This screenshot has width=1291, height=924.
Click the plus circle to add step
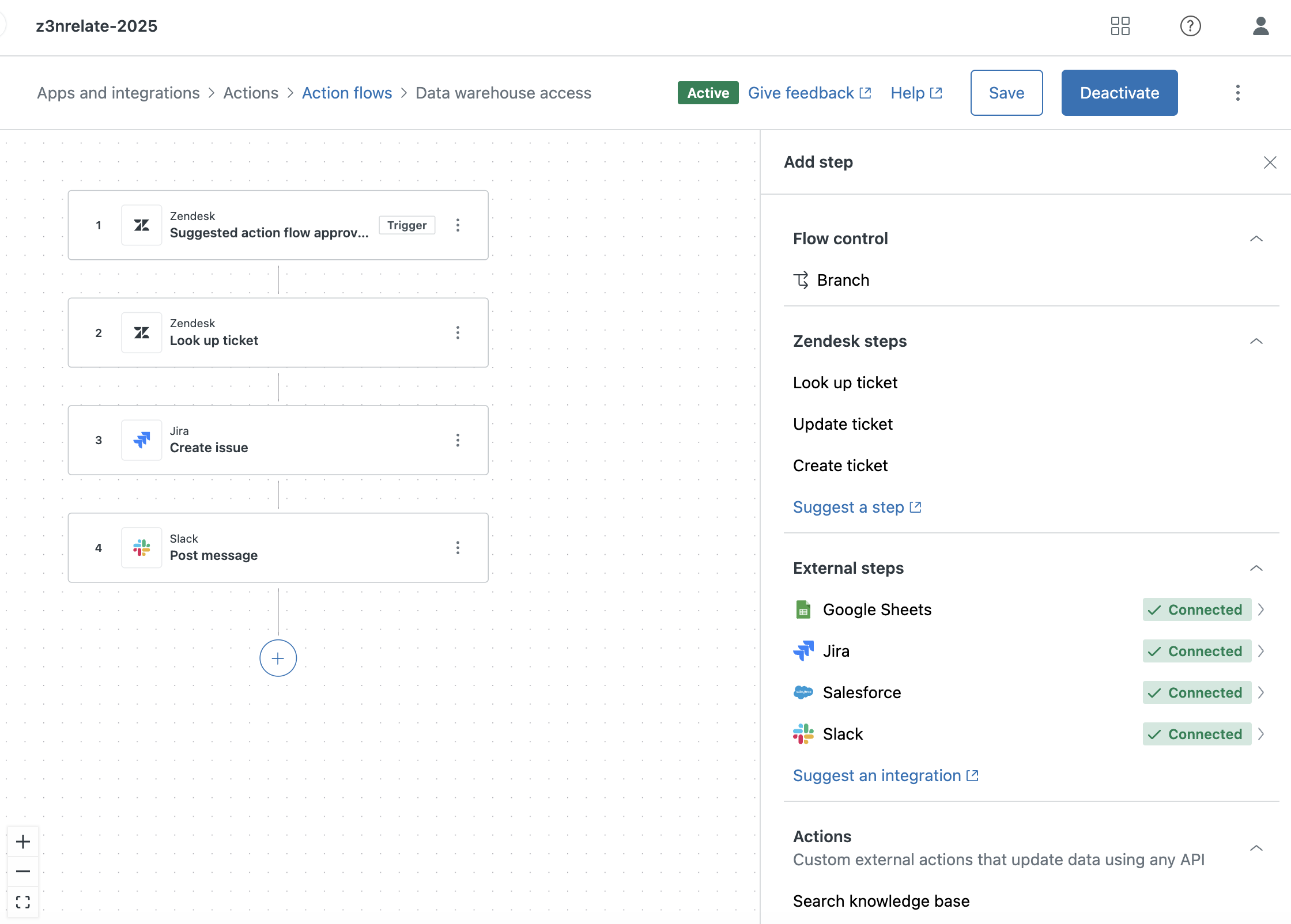click(x=278, y=658)
